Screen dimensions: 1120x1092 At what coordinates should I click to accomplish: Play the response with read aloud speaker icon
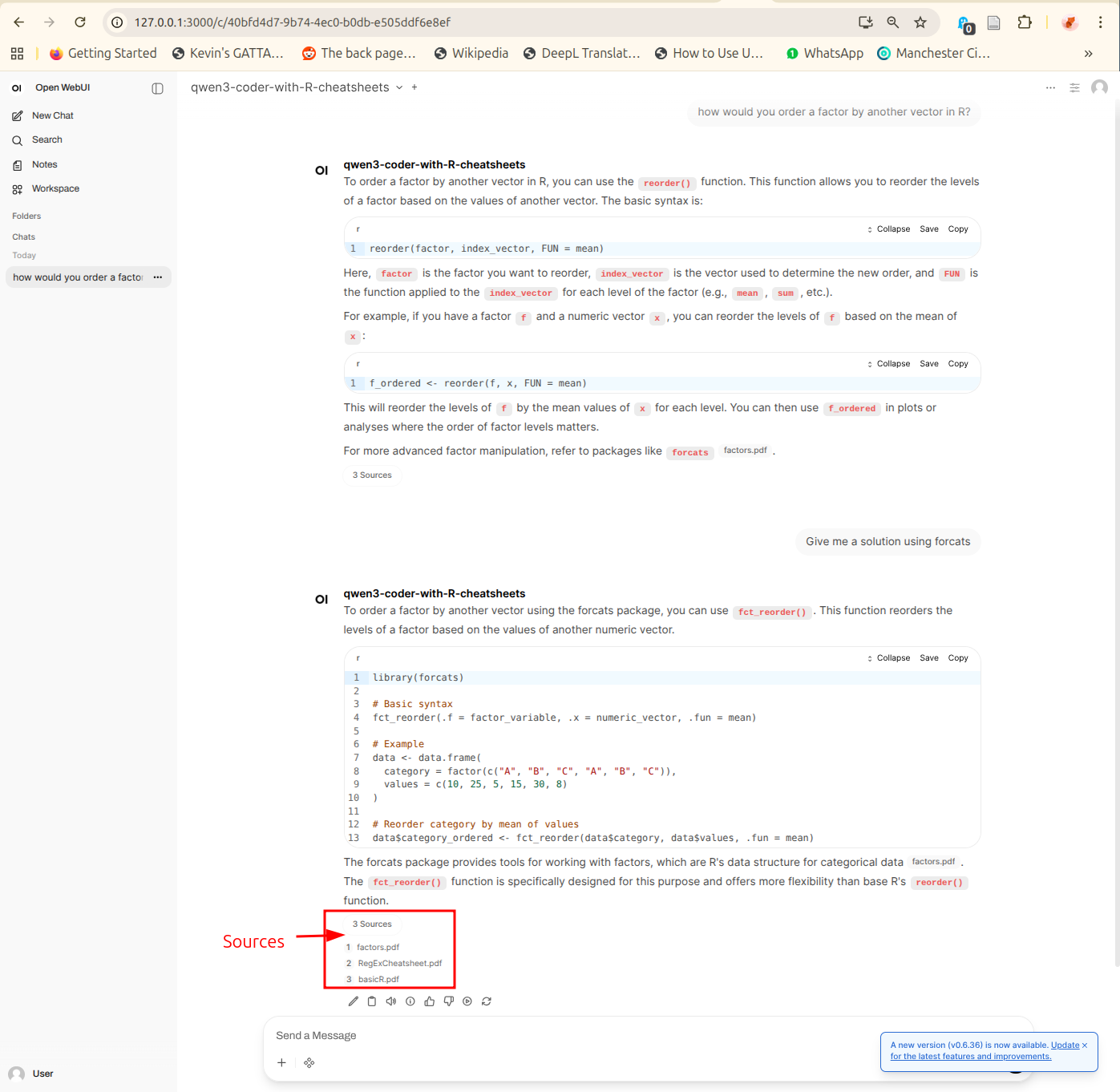point(391,1001)
